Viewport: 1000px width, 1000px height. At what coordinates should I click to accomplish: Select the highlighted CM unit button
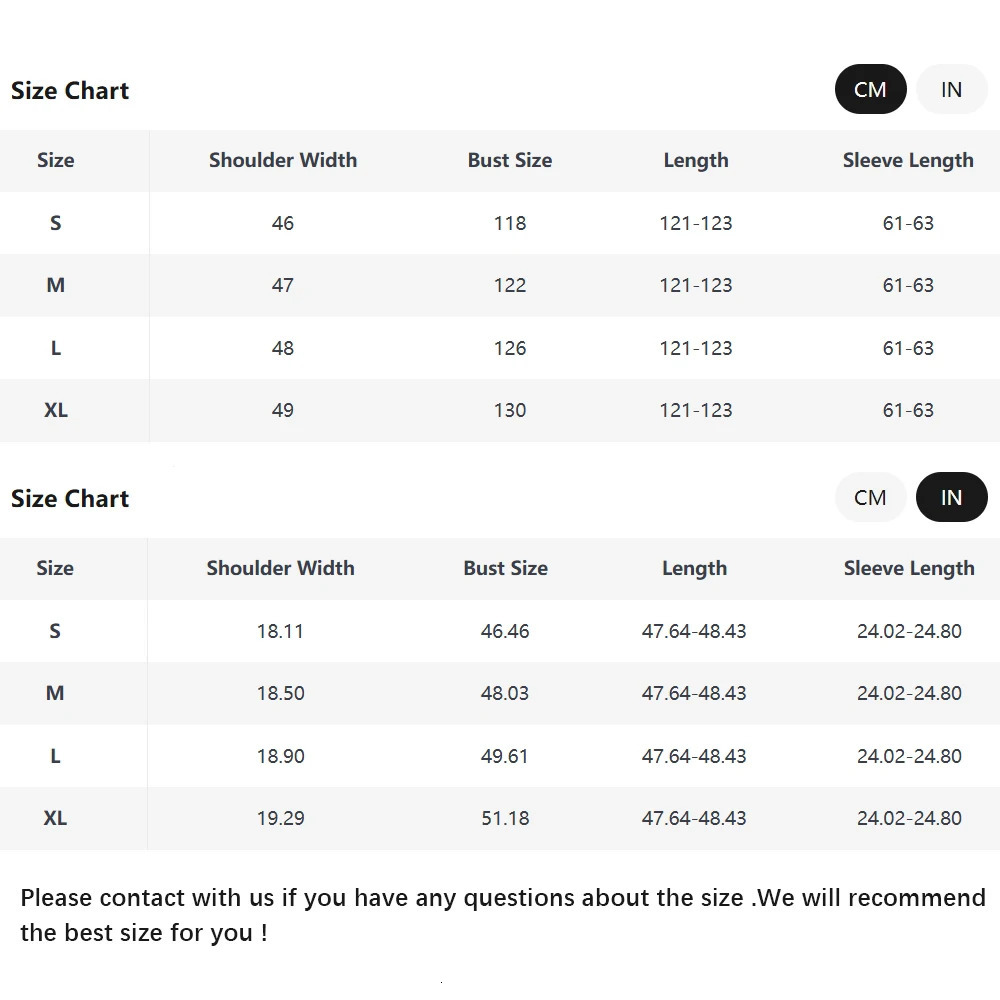870,90
